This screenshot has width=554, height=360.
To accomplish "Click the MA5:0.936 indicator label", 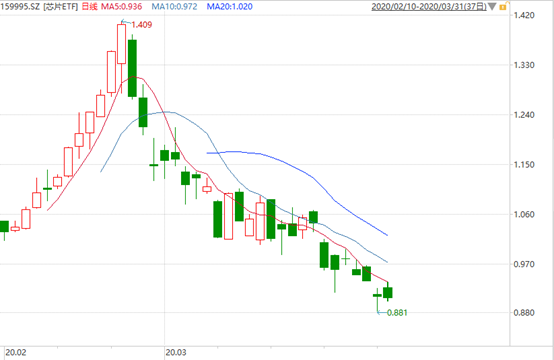I will pyautogui.click(x=122, y=6).
